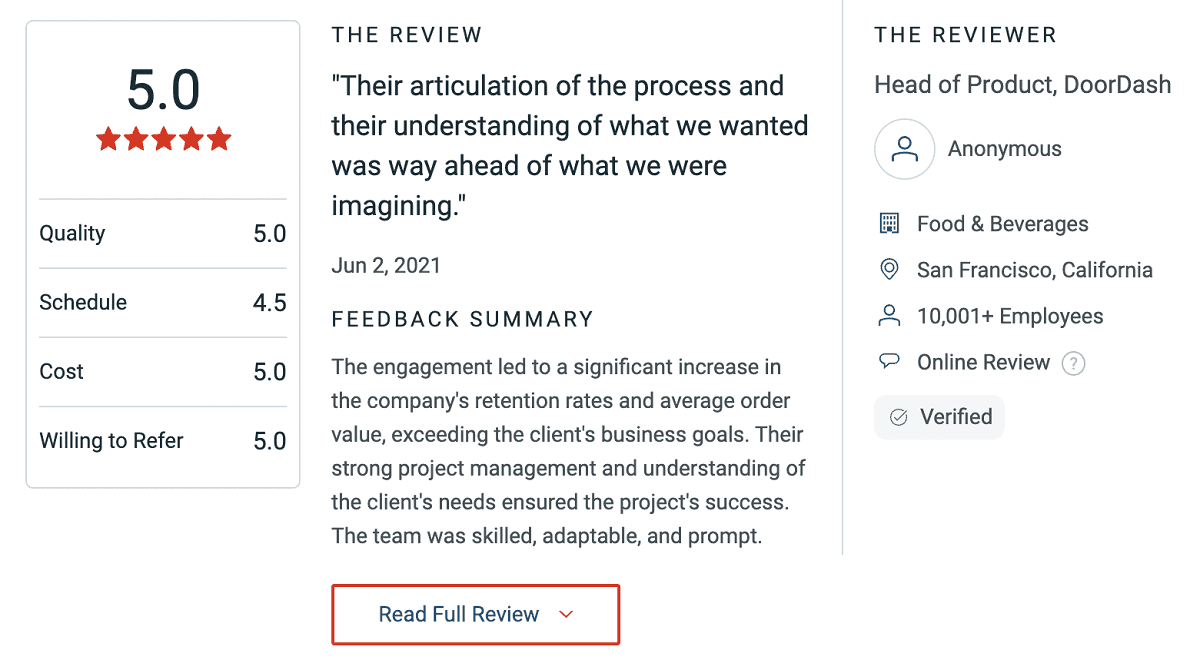Click the chevron arrow beside Read Full Review
The height and width of the screenshot is (670, 1200).
point(567,614)
